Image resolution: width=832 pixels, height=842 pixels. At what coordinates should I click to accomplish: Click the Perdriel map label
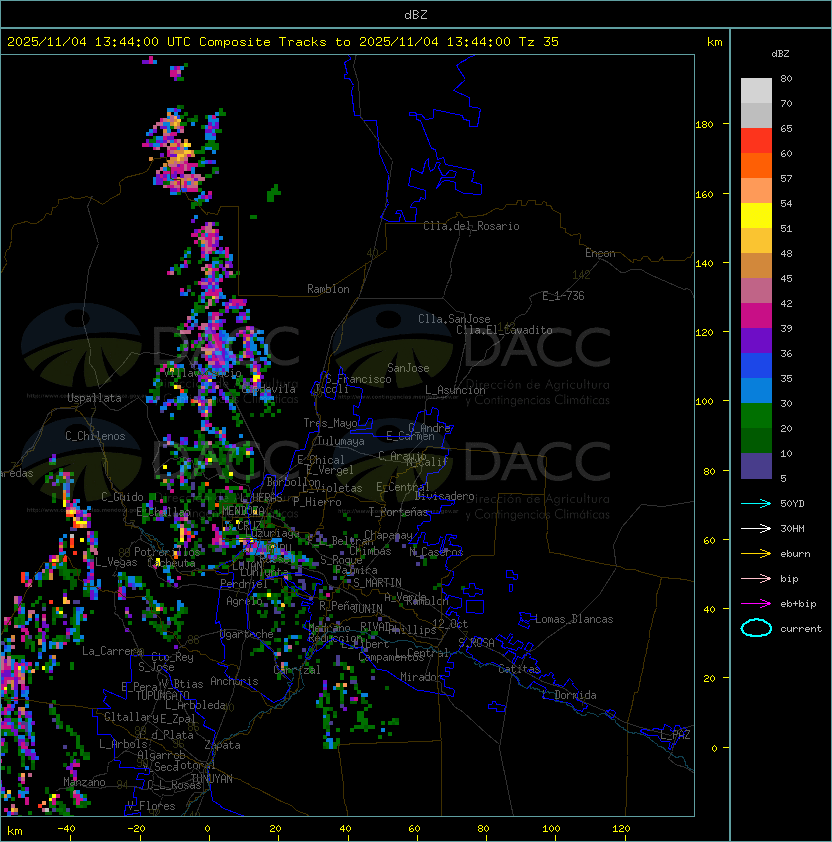pyautogui.click(x=244, y=583)
